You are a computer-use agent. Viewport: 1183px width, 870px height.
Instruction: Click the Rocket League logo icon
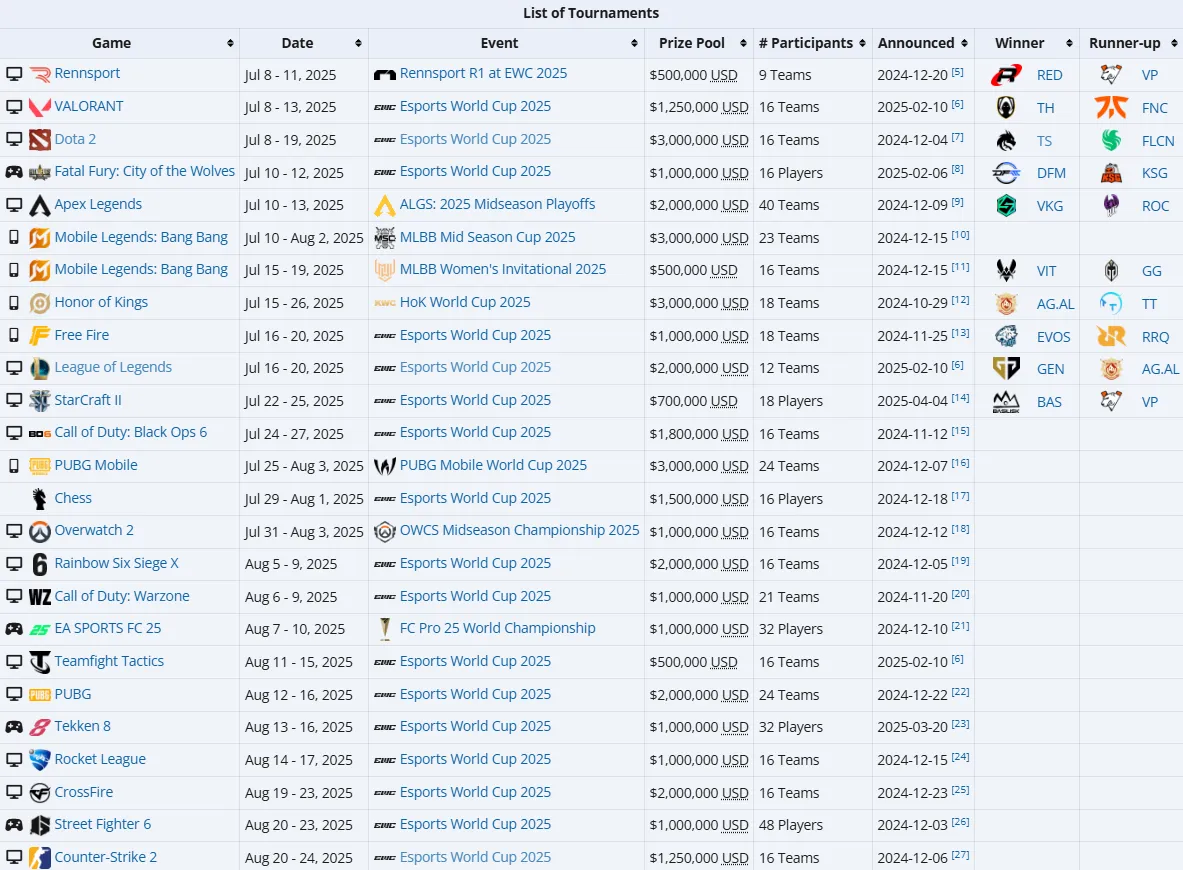click(39, 760)
